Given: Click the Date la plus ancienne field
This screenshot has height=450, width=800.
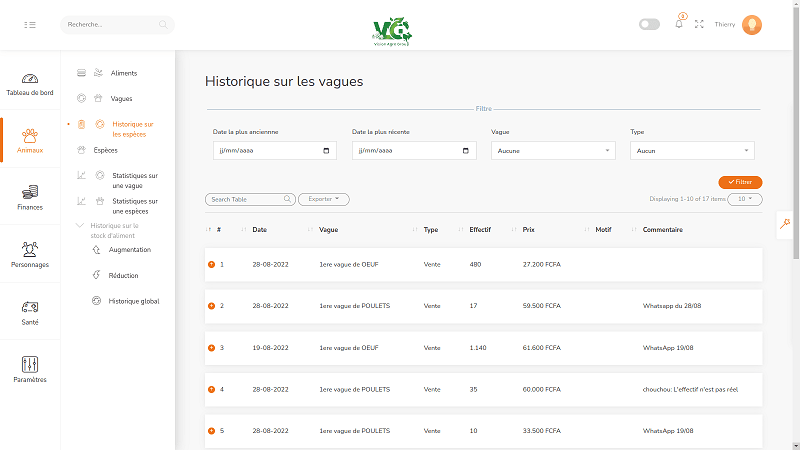Looking at the screenshot, I should (274, 151).
